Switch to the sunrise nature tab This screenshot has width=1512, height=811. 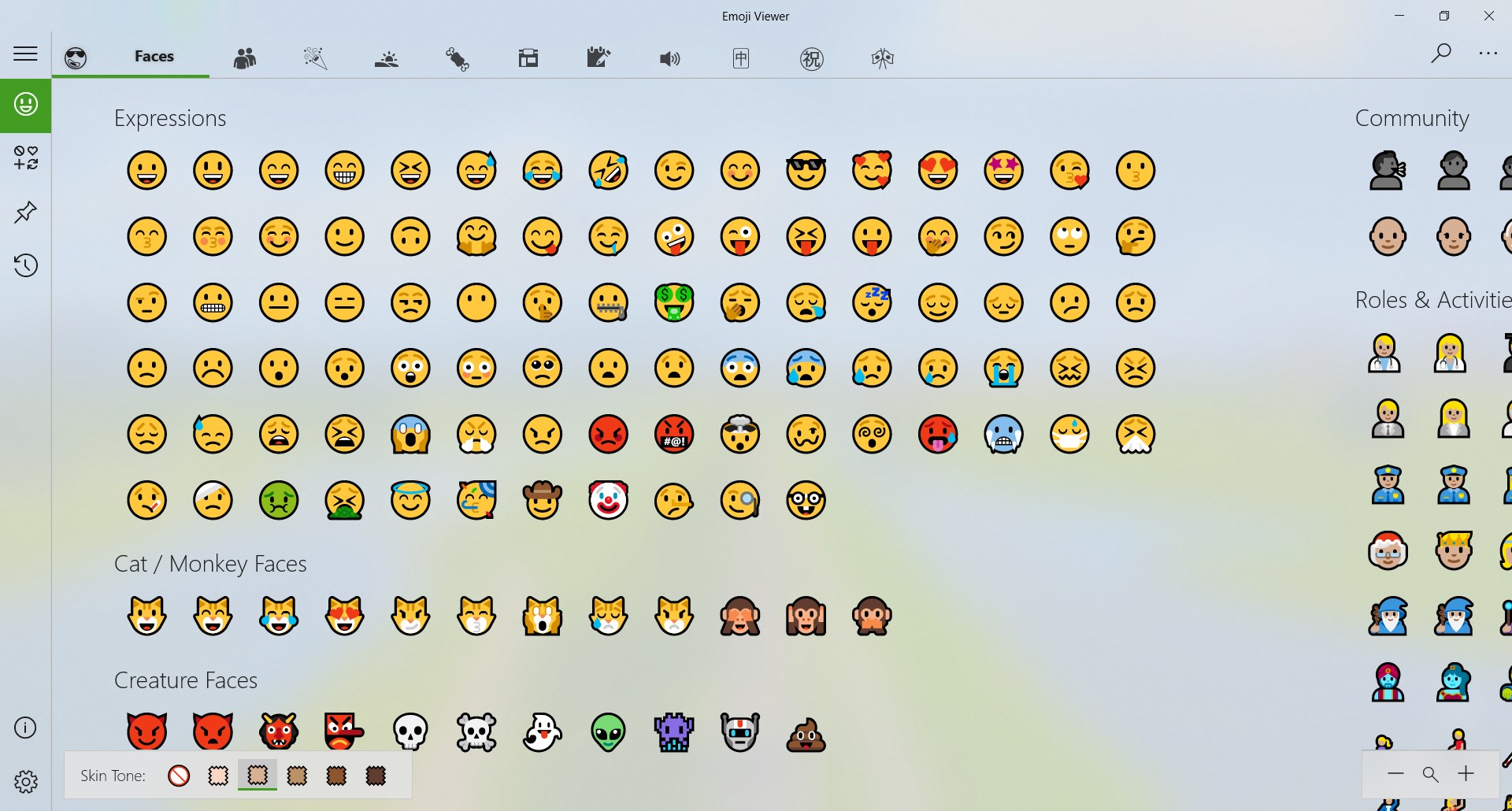pos(387,58)
